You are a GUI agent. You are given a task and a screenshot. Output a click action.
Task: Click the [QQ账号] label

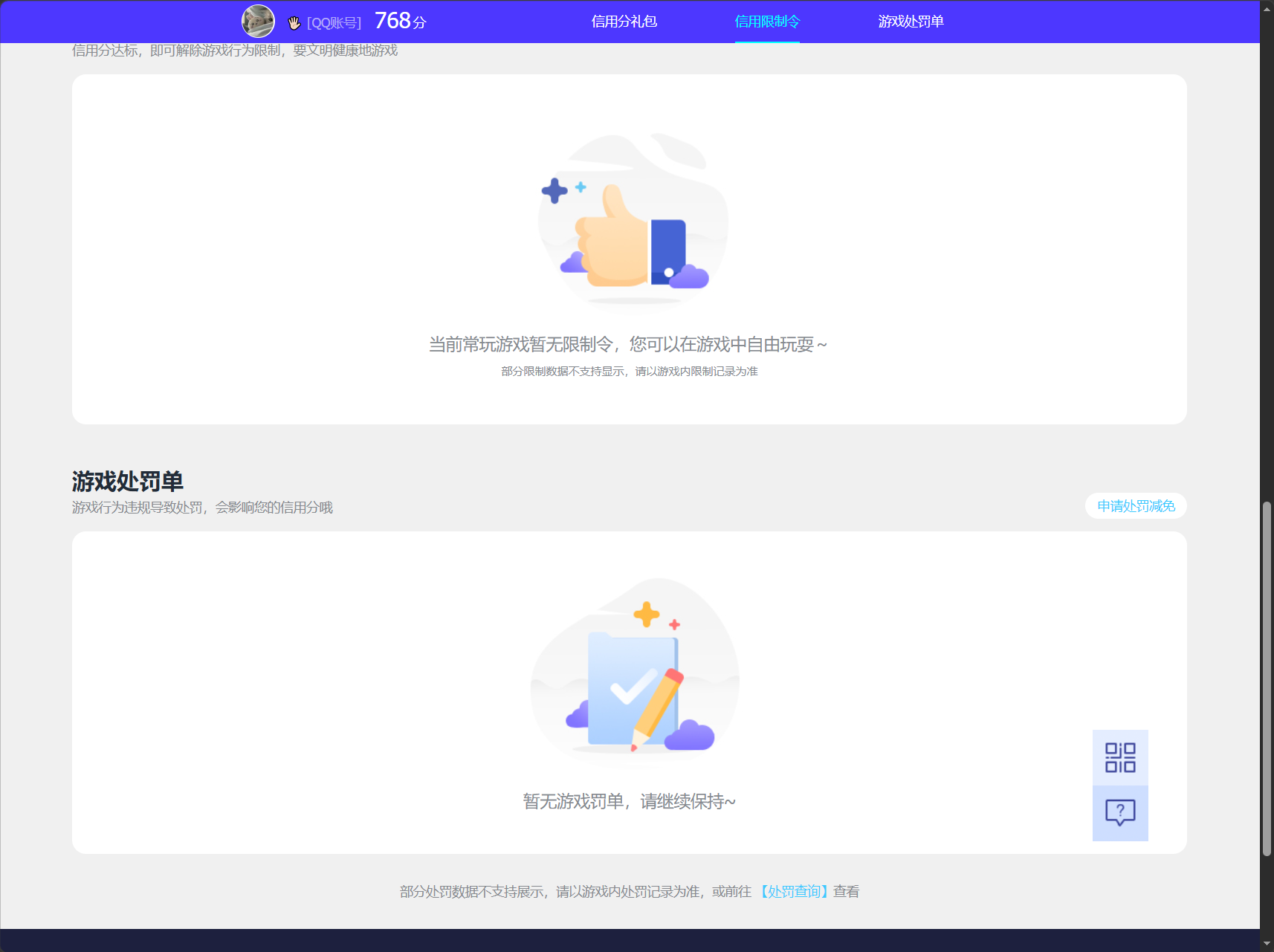[x=334, y=23]
